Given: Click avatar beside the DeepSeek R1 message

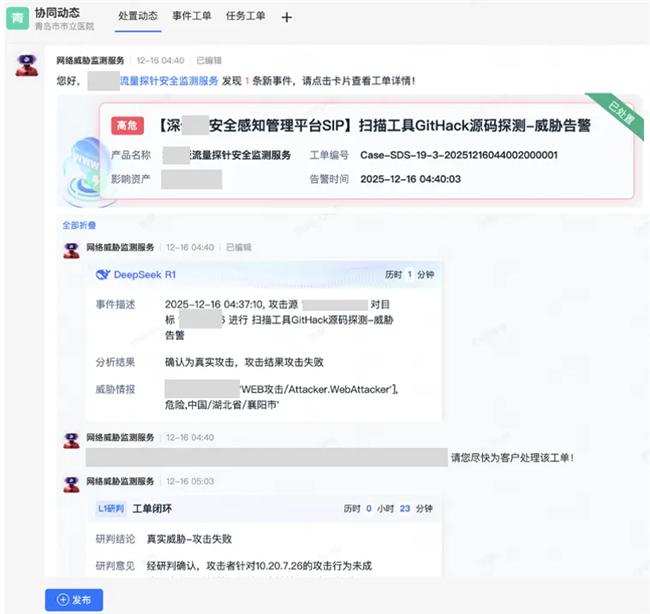Looking at the screenshot, I should [x=71, y=249].
